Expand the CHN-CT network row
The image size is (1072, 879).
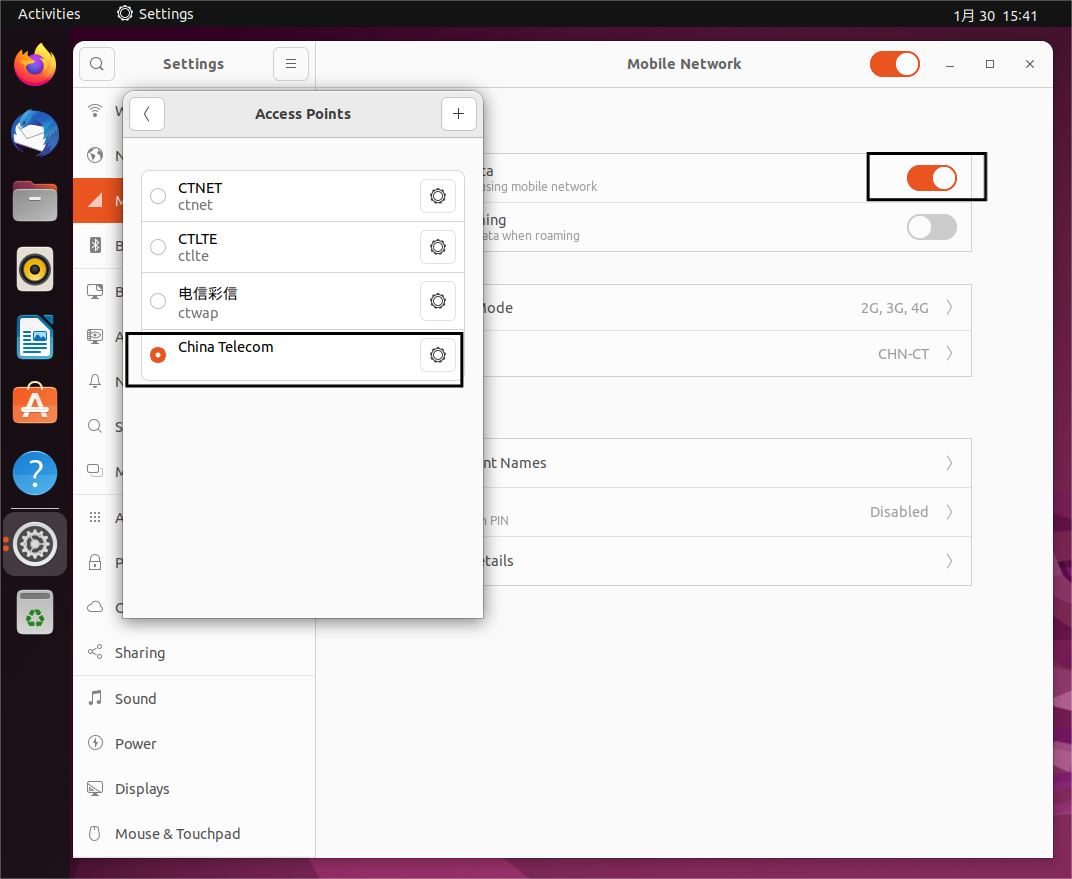coord(726,353)
